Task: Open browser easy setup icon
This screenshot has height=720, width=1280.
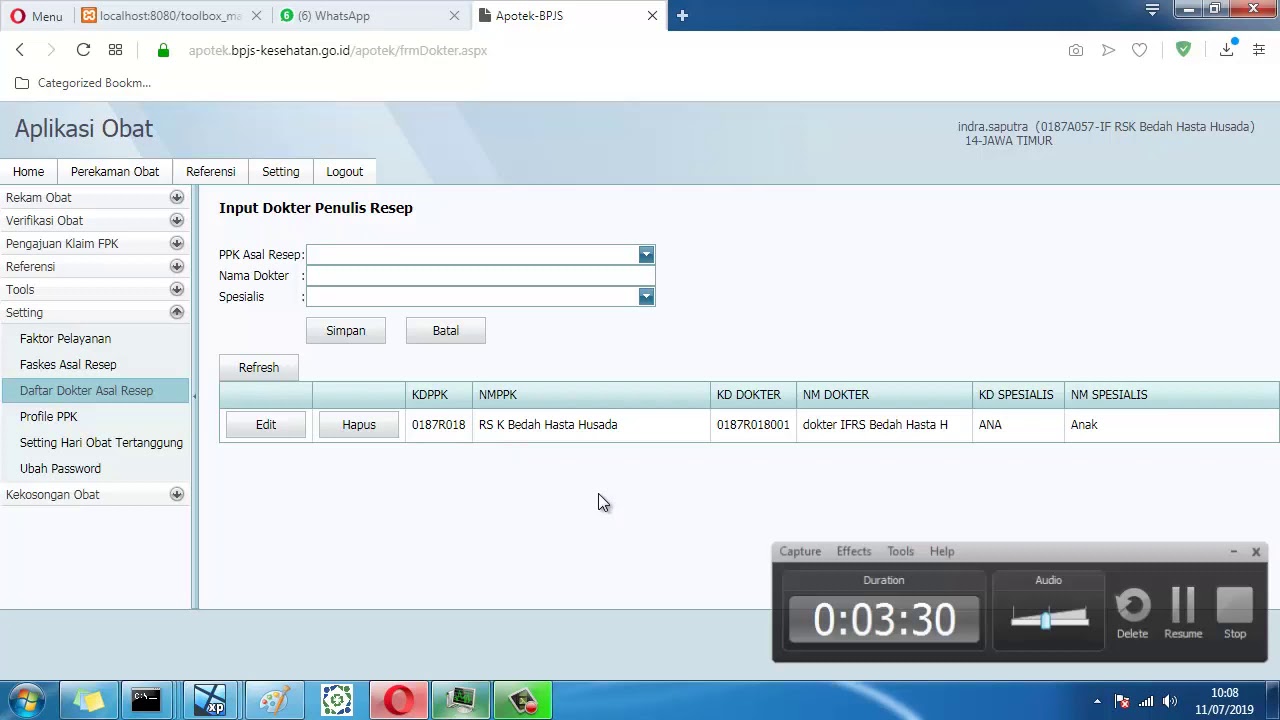Action: pos(1259,49)
